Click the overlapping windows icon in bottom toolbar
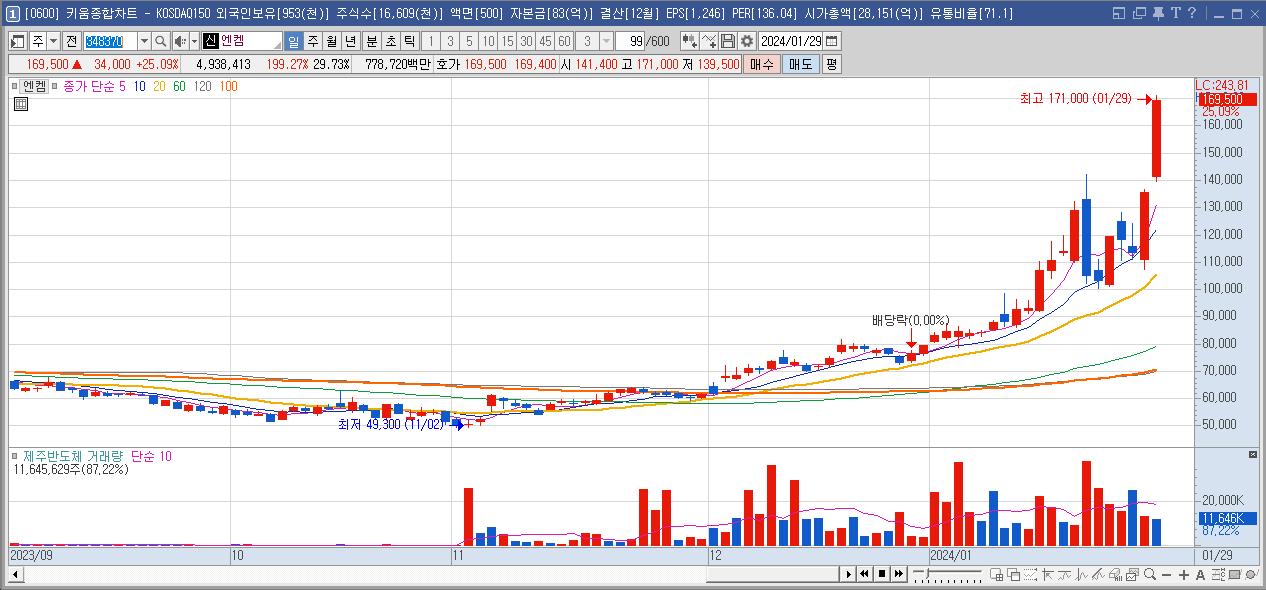The width and height of the screenshot is (1266, 590). click(x=1014, y=575)
